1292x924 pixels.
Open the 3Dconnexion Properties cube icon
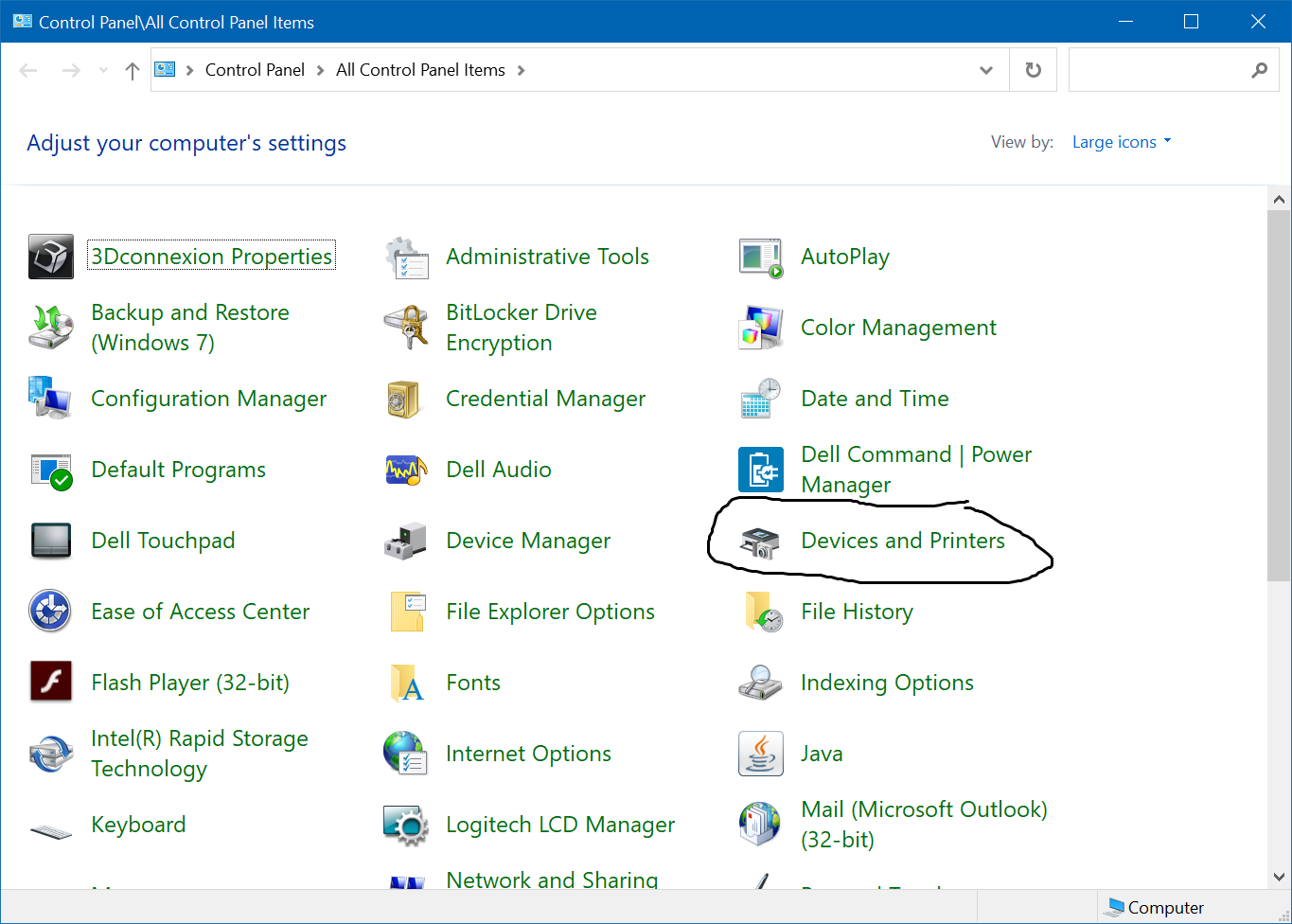coord(51,257)
